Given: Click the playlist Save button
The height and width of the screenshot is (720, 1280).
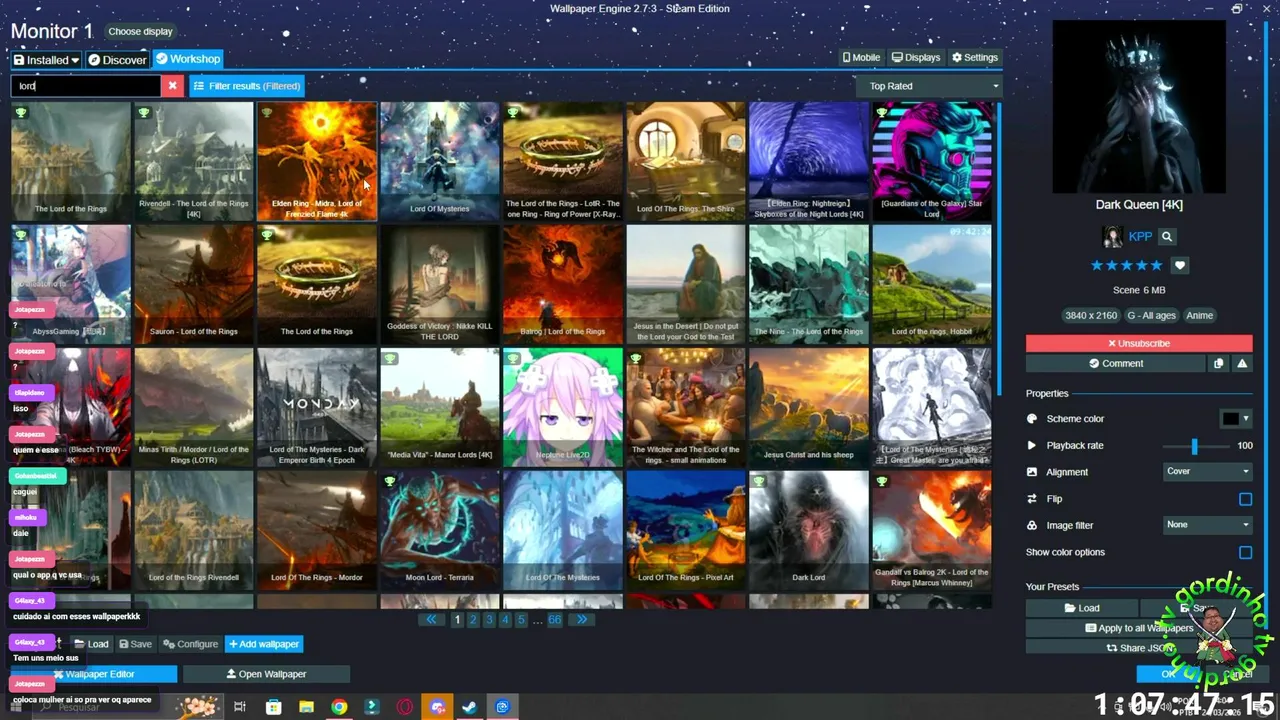Looking at the screenshot, I should pos(135,644).
